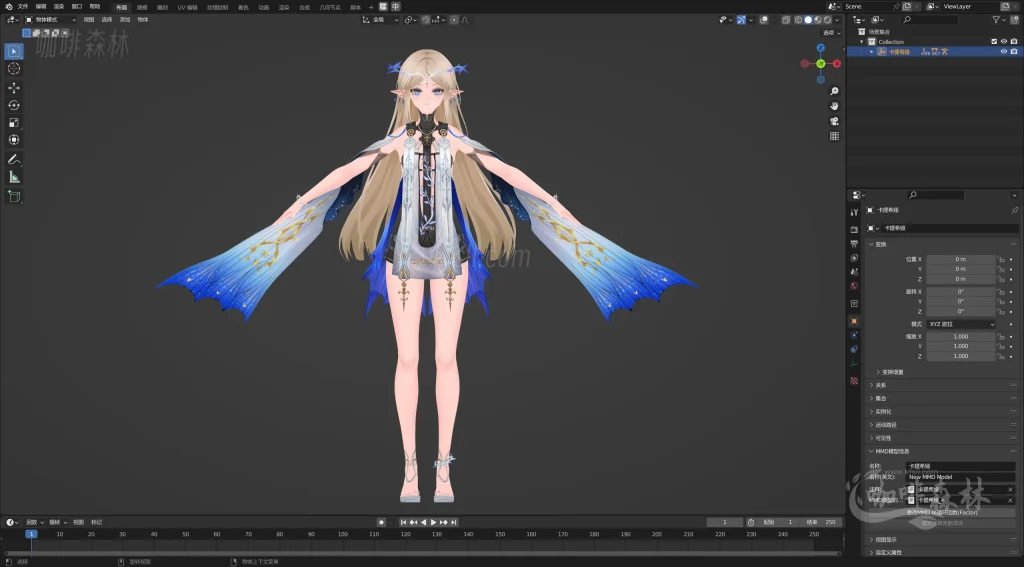Open the pivot point dropdown
The width and height of the screenshot is (1024, 567).
[x=410, y=20]
